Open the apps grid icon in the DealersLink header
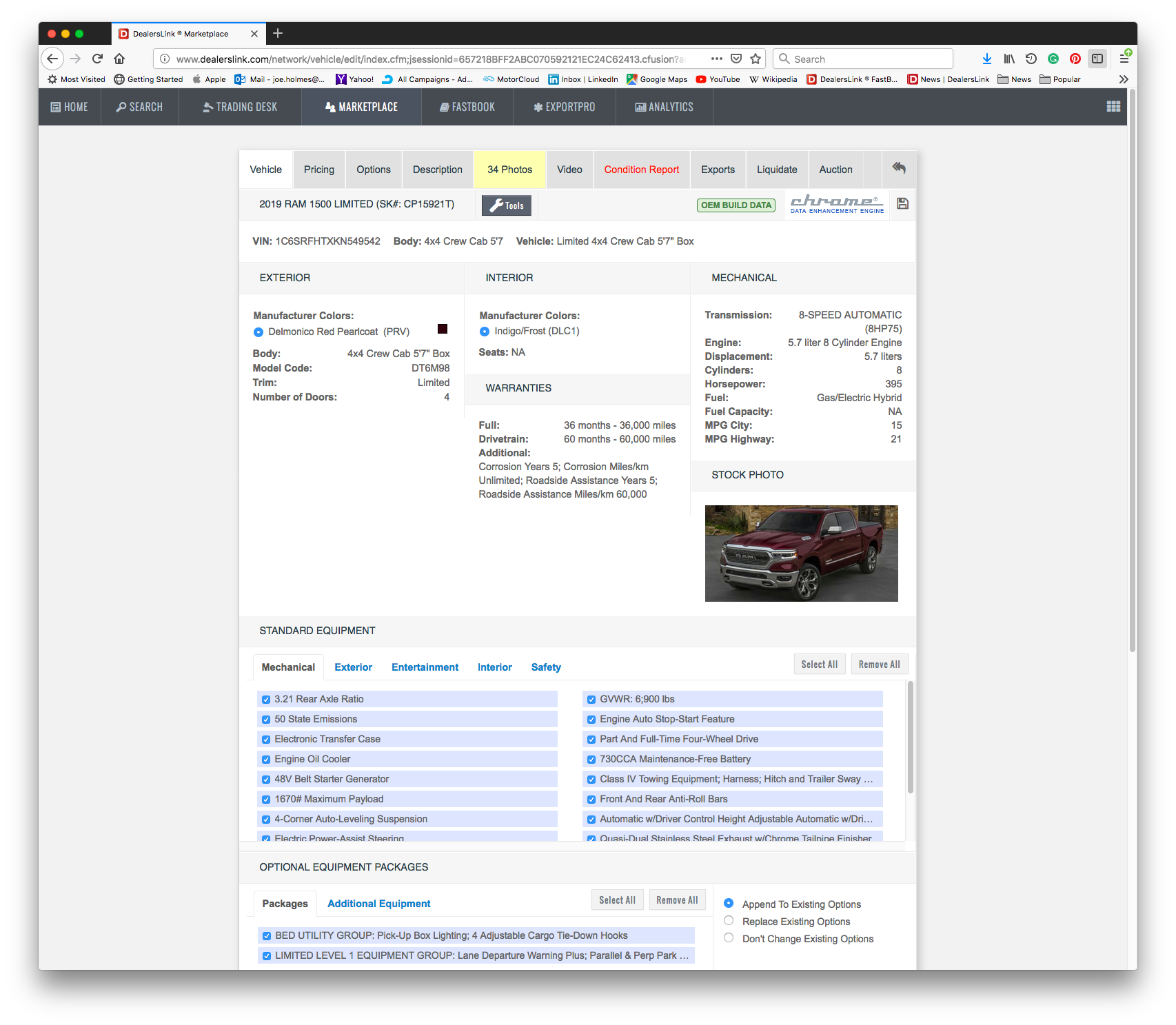 (x=1113, y=106)
